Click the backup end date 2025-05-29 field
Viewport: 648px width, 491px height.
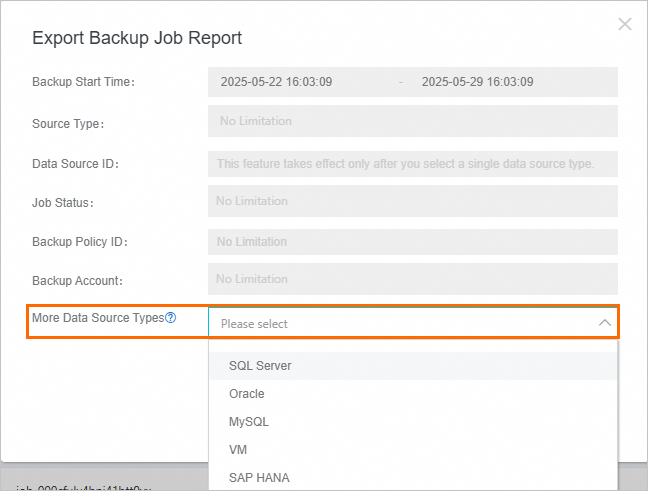[477, 82]
